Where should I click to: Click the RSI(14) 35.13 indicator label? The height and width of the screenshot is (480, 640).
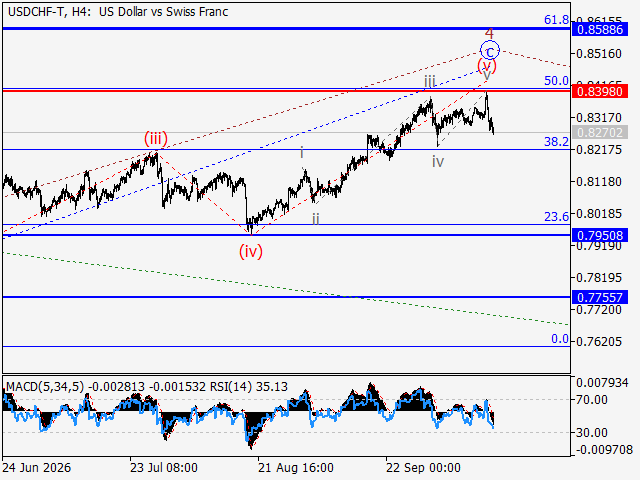point(249,386)
